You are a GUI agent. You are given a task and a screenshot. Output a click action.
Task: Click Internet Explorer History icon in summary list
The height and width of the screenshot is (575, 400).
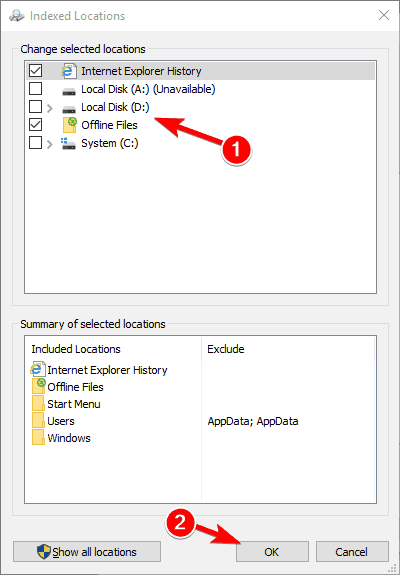[x=38, y=369]
